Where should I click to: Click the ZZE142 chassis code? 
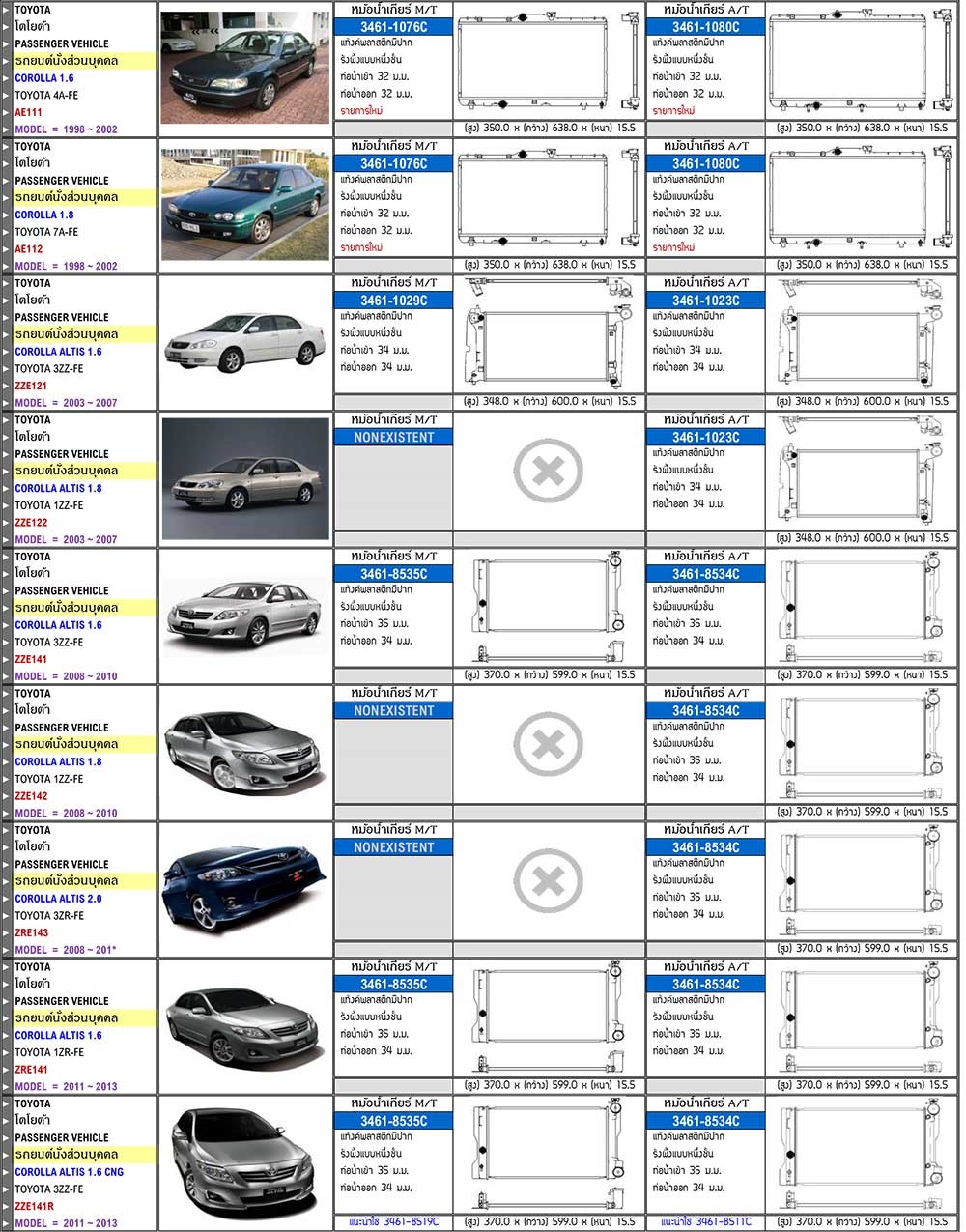click(x=31, y=796)
